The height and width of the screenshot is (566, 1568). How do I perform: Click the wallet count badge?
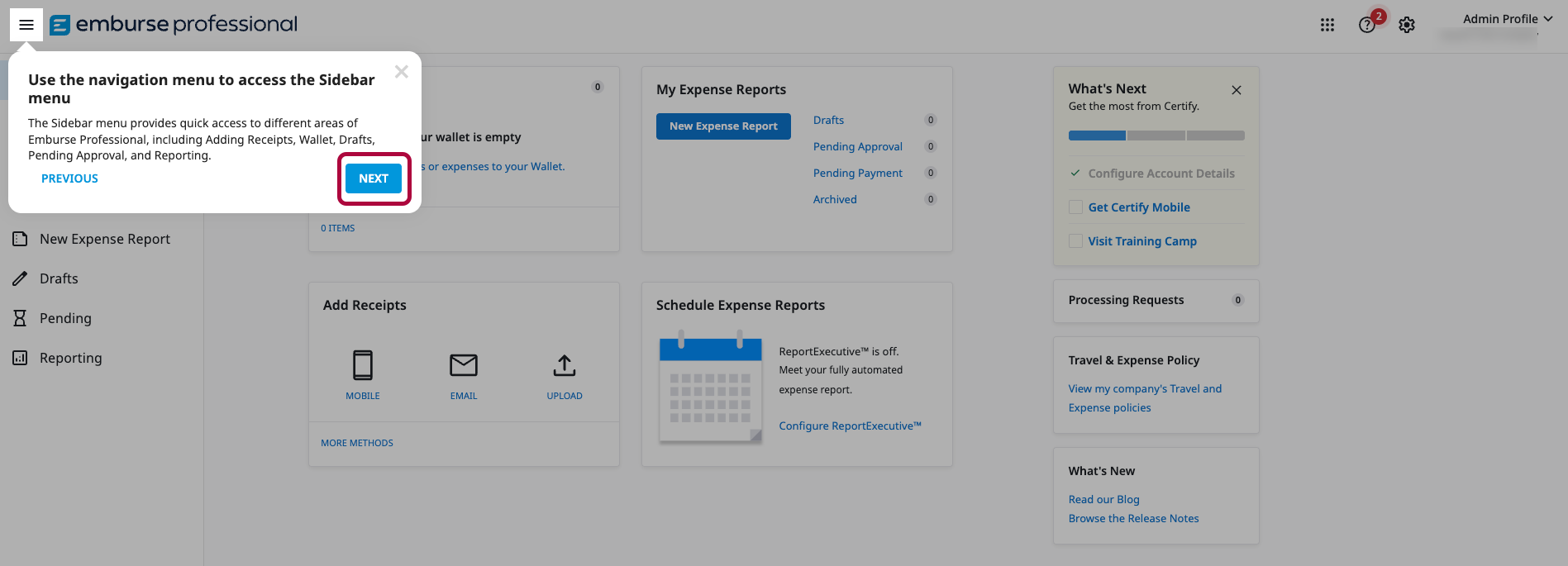pos(598,87)
